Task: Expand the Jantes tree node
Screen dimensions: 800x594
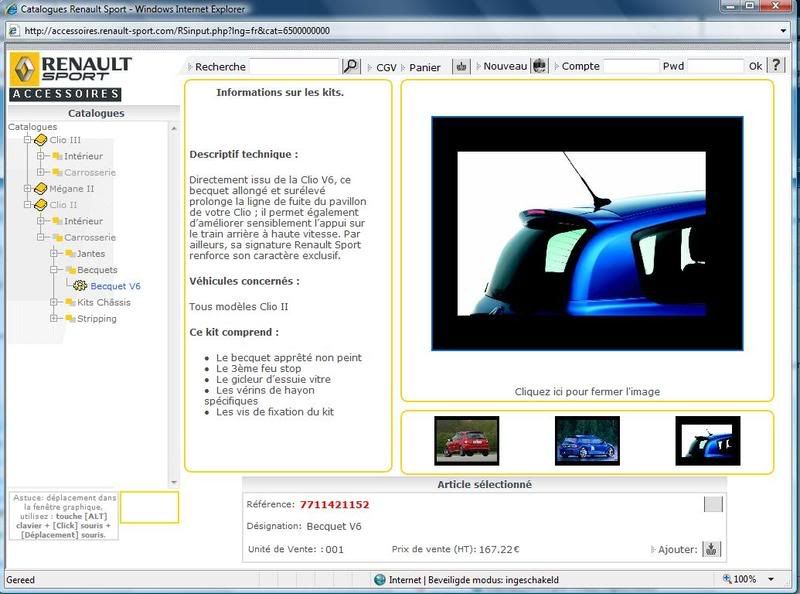Action: (53, 253)
